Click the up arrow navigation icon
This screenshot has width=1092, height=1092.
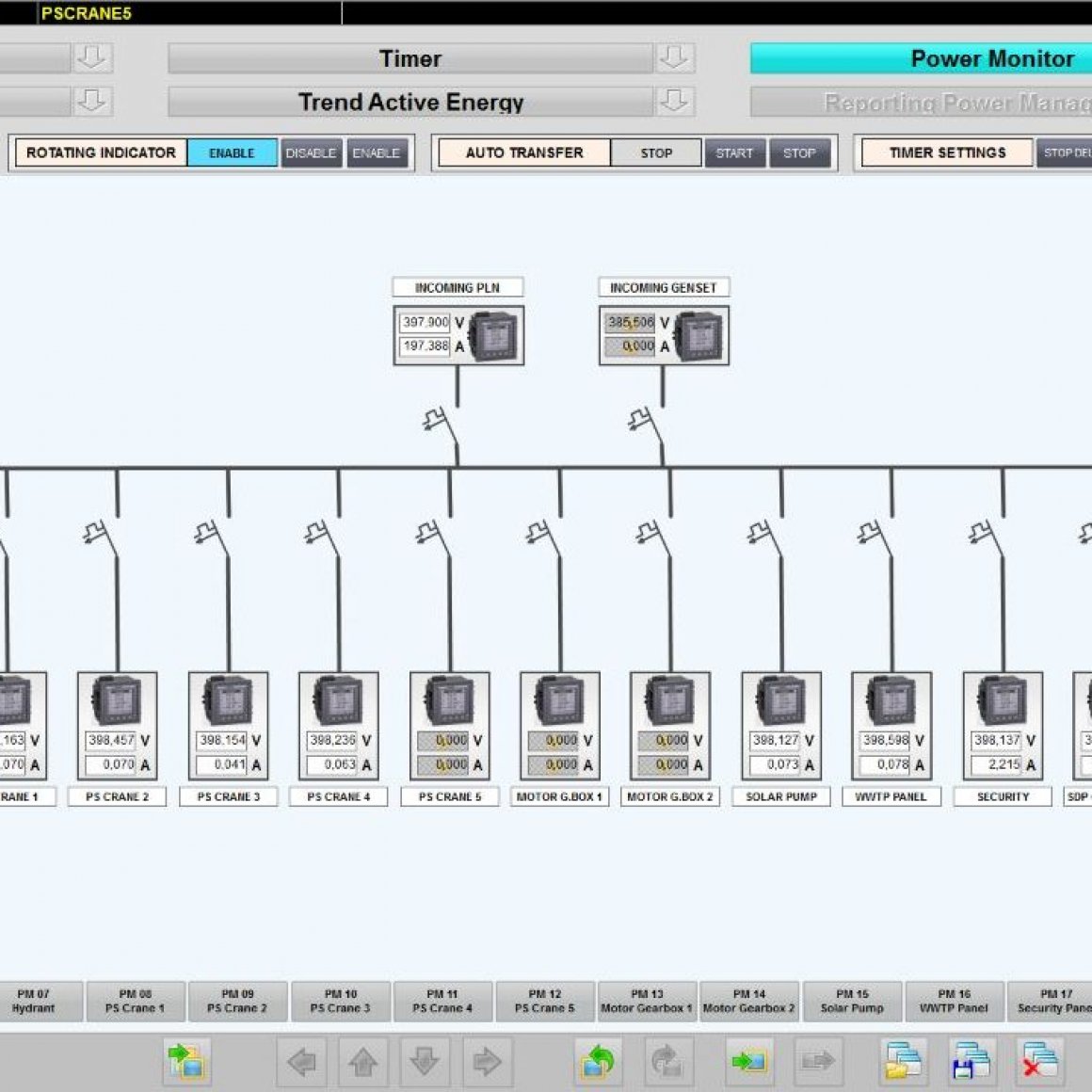click(363, 1063)
